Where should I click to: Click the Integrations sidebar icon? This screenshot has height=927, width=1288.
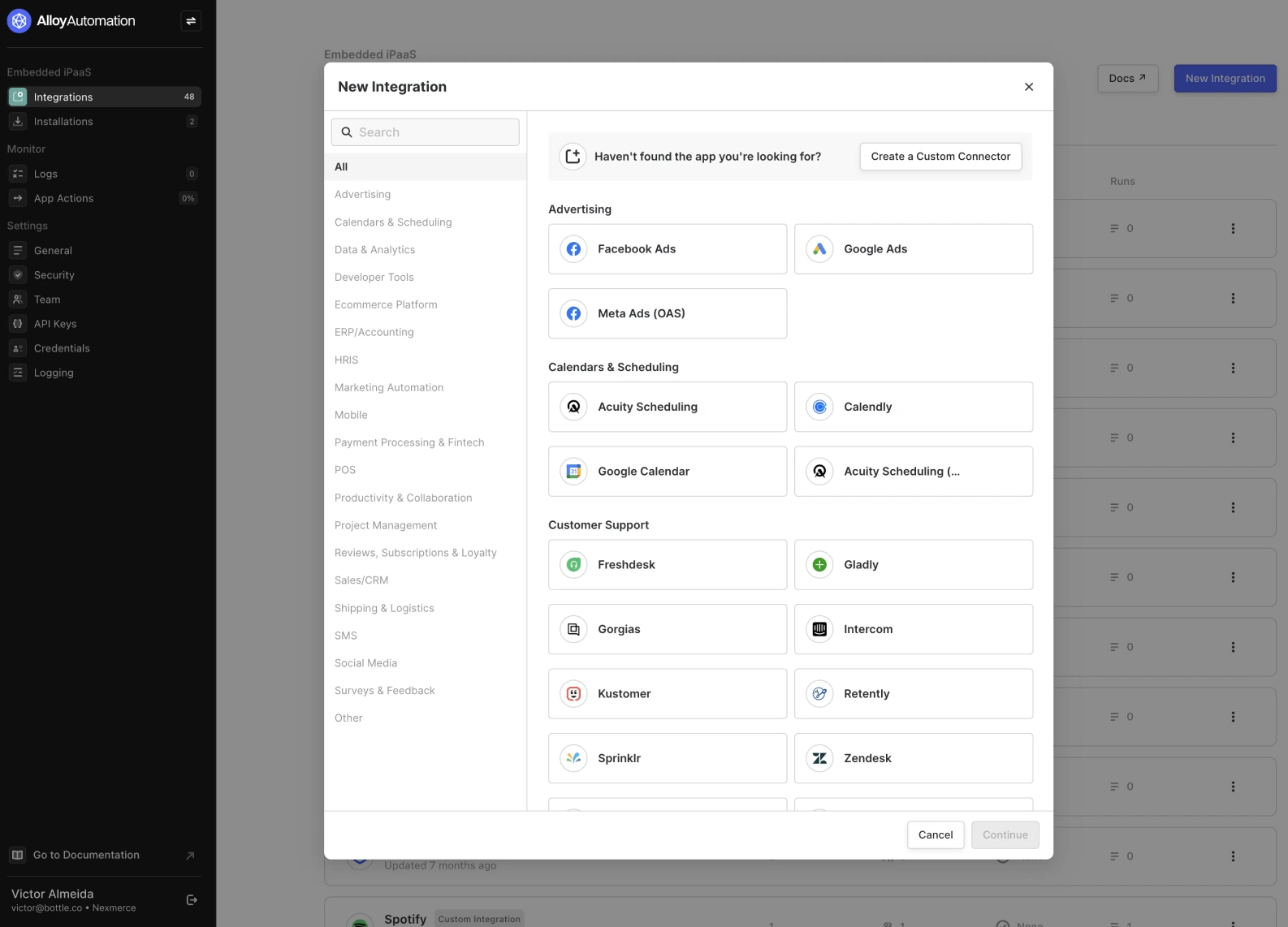tap(18, 97)
